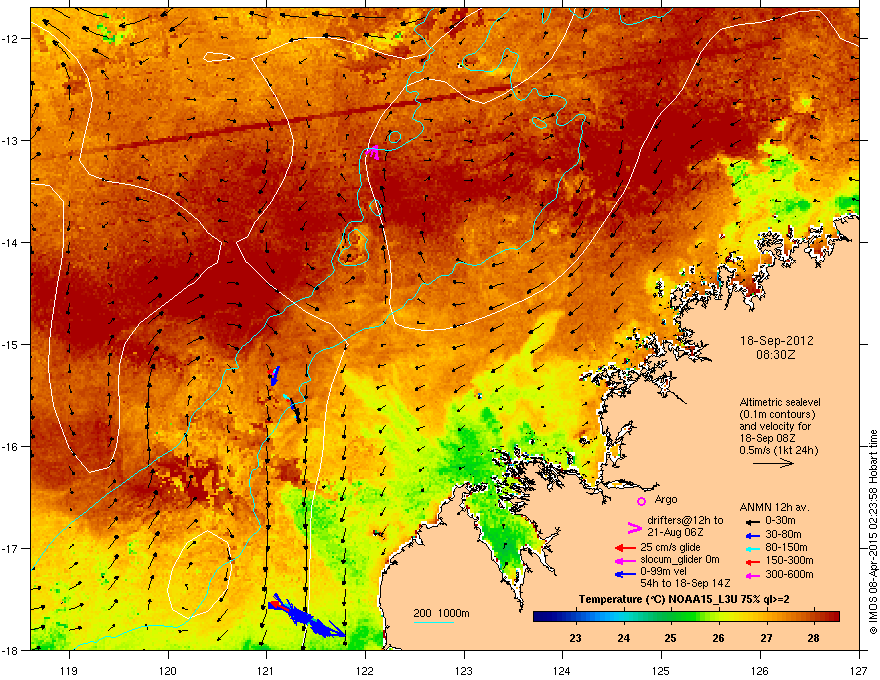
Task: Click the colorbar tick label 26
Action: click(x=718, y=638)
